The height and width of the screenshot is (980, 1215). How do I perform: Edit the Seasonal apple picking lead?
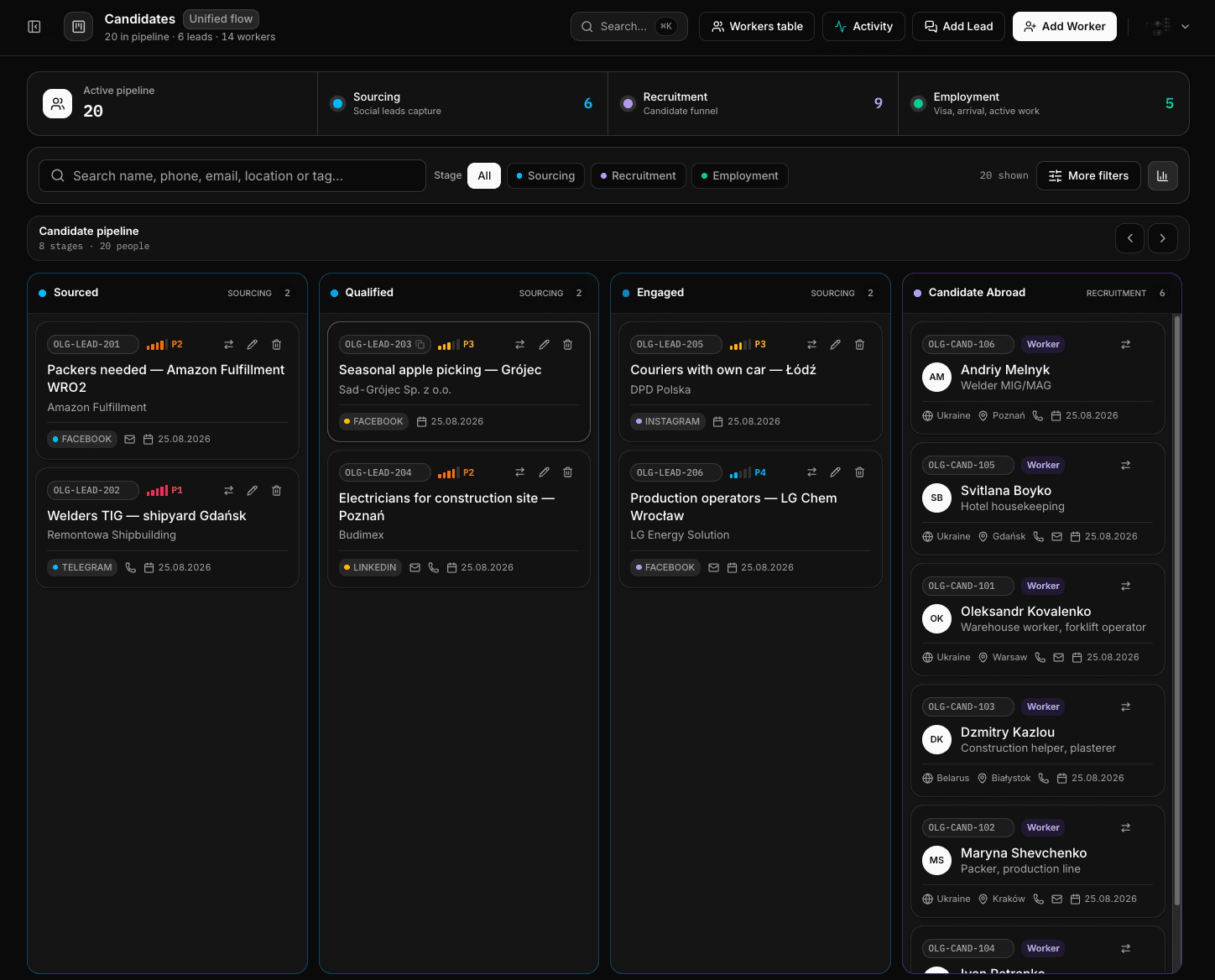[x=545, y=345]
